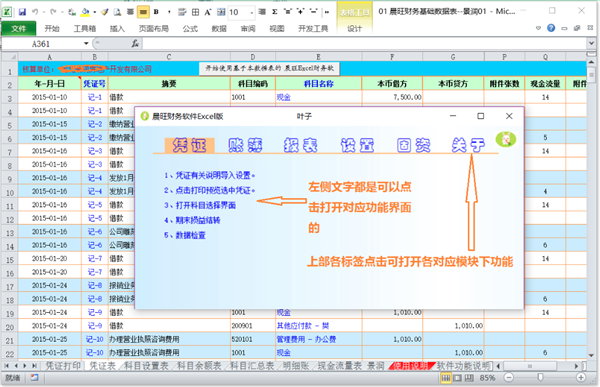Click the Save icon in quick access toolbar

[22, 12]
